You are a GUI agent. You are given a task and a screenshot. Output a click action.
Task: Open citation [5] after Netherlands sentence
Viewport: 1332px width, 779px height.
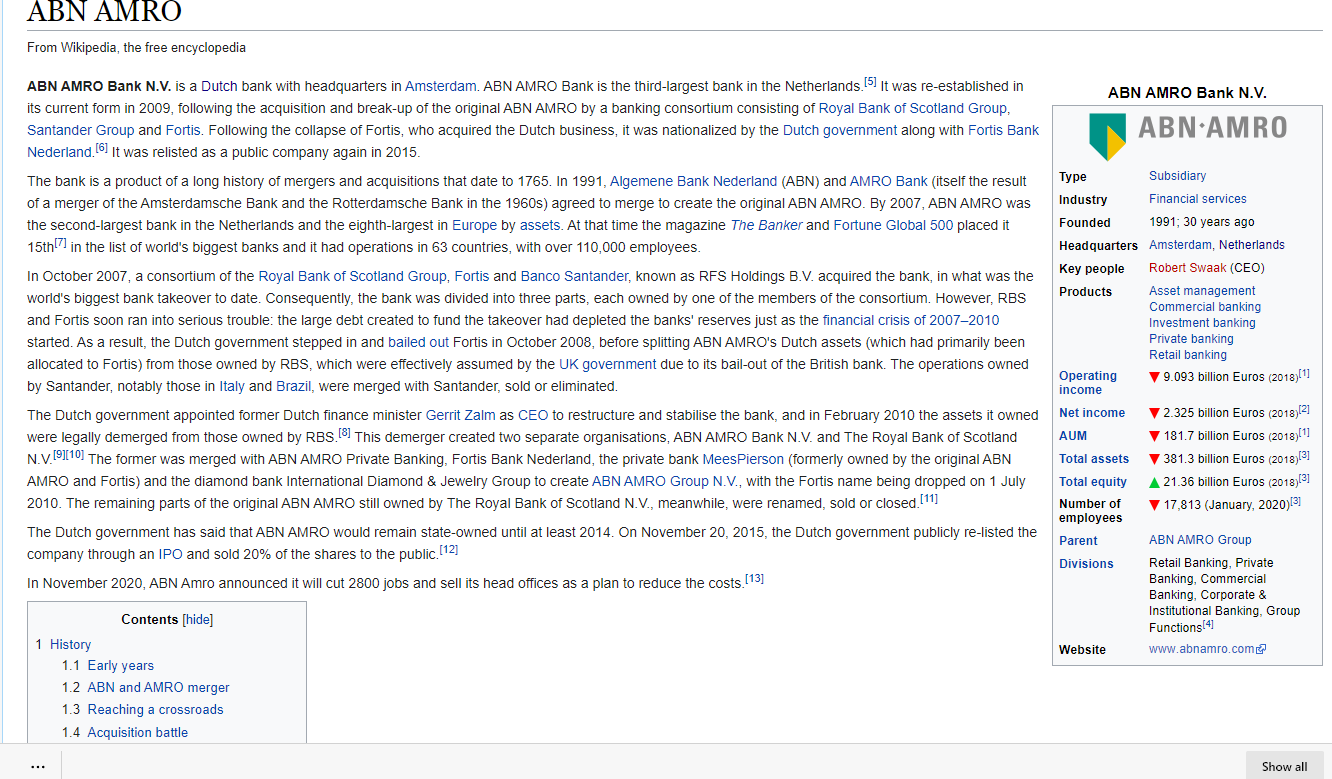point(870,82)
